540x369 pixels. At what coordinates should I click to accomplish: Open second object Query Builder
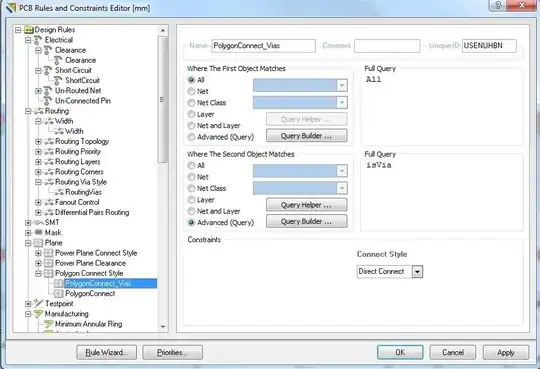307,222
